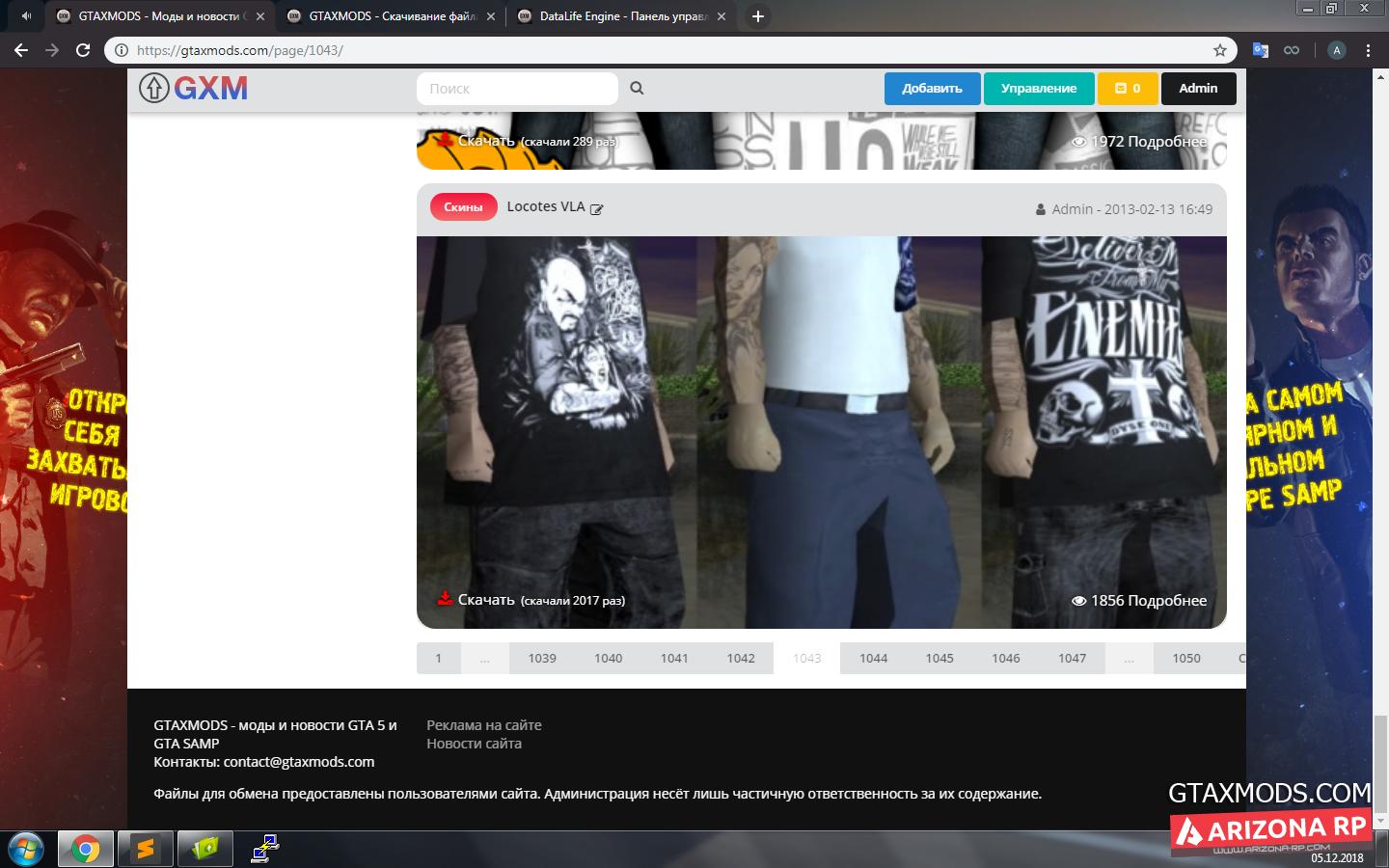Click the blue Добавить button
Image resolution: width=1389 pixels, height=868 pixels.
pyautogui.click(x=932, y=88)
